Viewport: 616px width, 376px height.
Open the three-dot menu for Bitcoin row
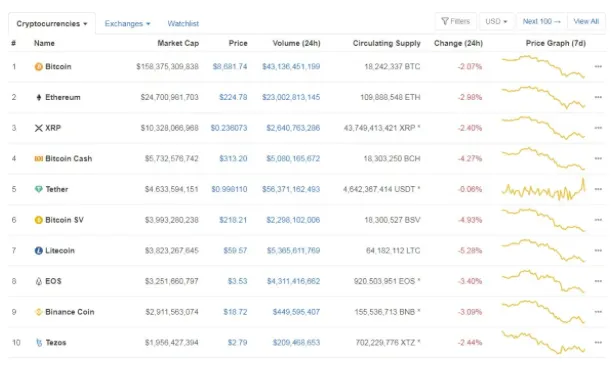tap(598, 66)
